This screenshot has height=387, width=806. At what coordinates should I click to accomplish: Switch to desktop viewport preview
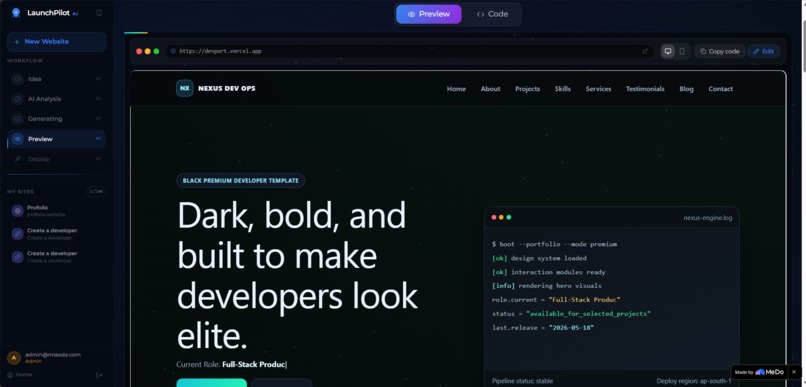click(x=668, y=51)
